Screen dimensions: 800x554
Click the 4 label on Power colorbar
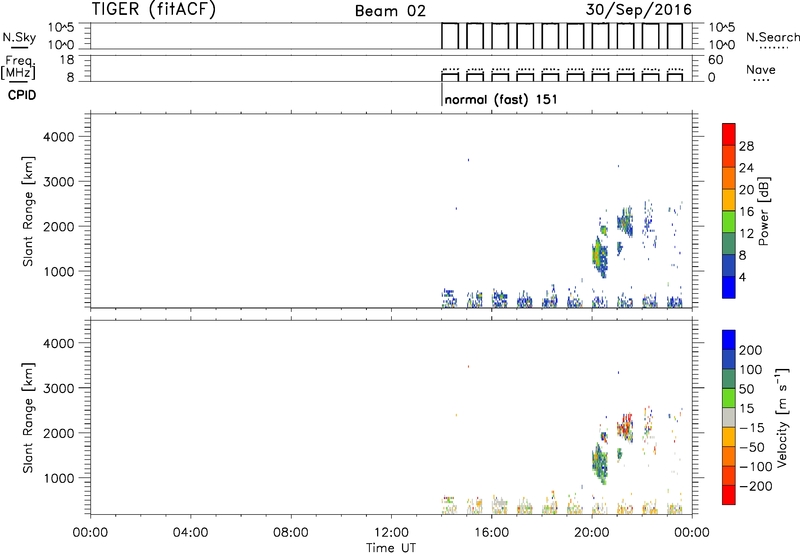pos(742,277)
